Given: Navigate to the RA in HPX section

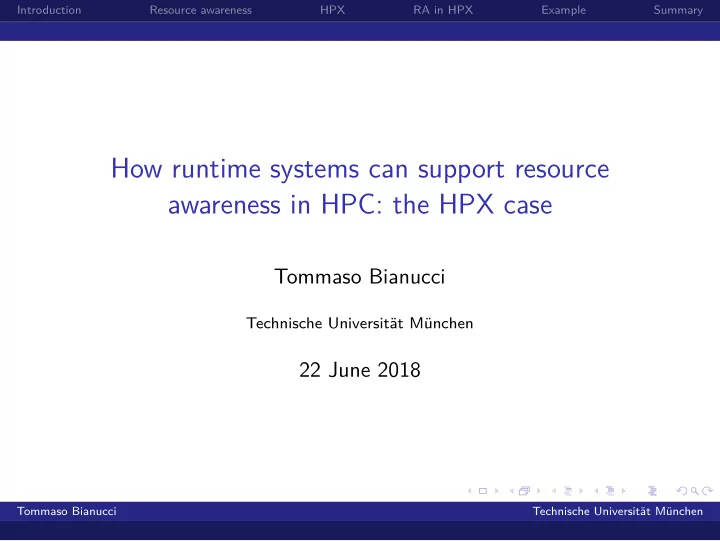Looking at the screenshot, I should click(443, 10).
